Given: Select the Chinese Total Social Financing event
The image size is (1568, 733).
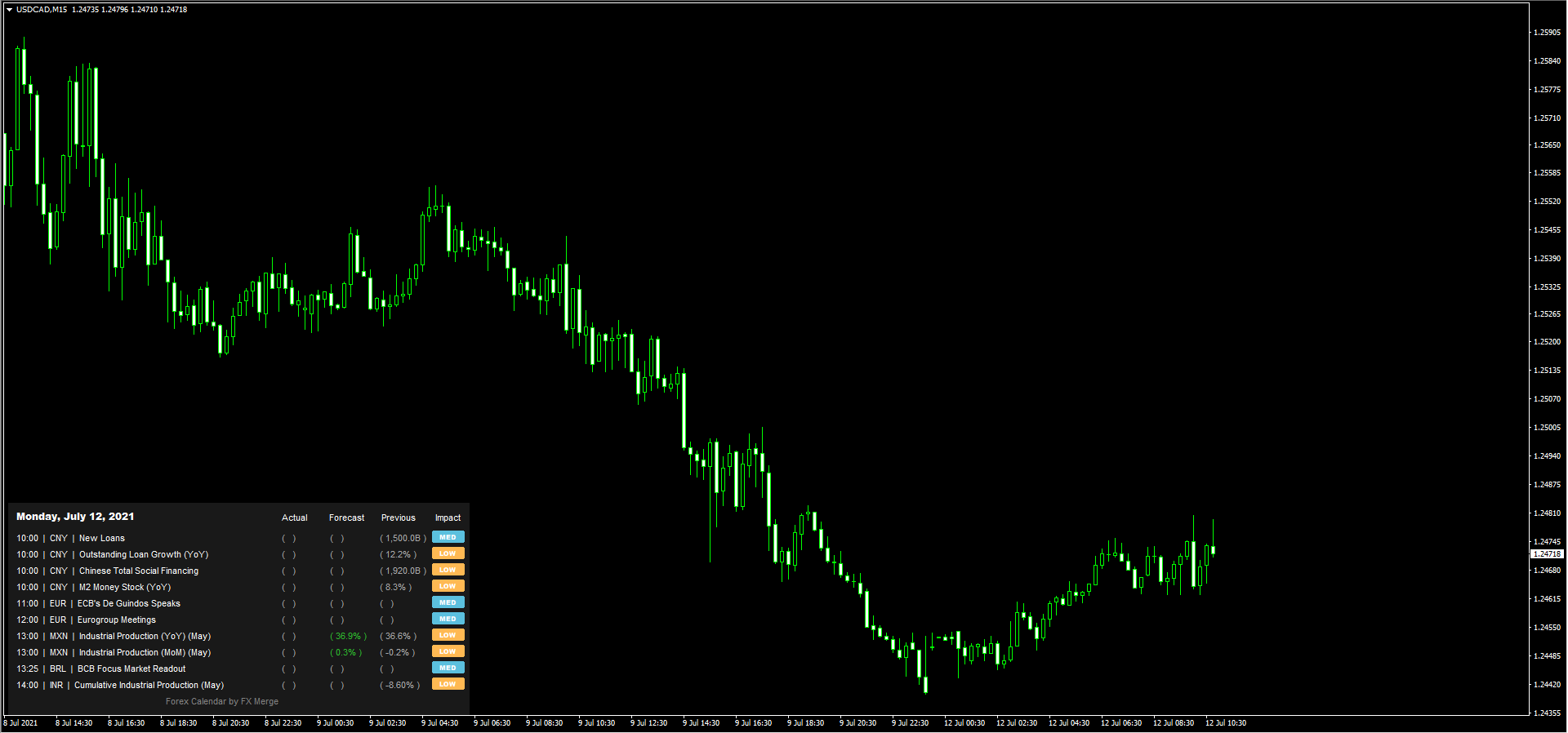Looking at the screenshot, I should click(139, 571).
